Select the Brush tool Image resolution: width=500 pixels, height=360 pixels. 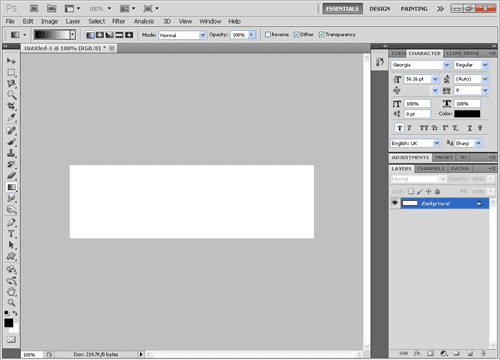point(11,142)
